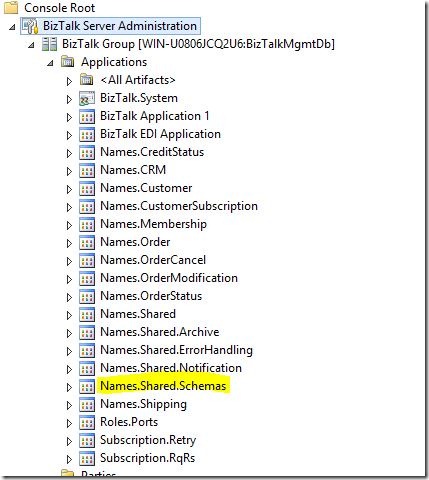Click the Names.CreditStatus application icon
This screenshot has width=429, height=480.
87,153
